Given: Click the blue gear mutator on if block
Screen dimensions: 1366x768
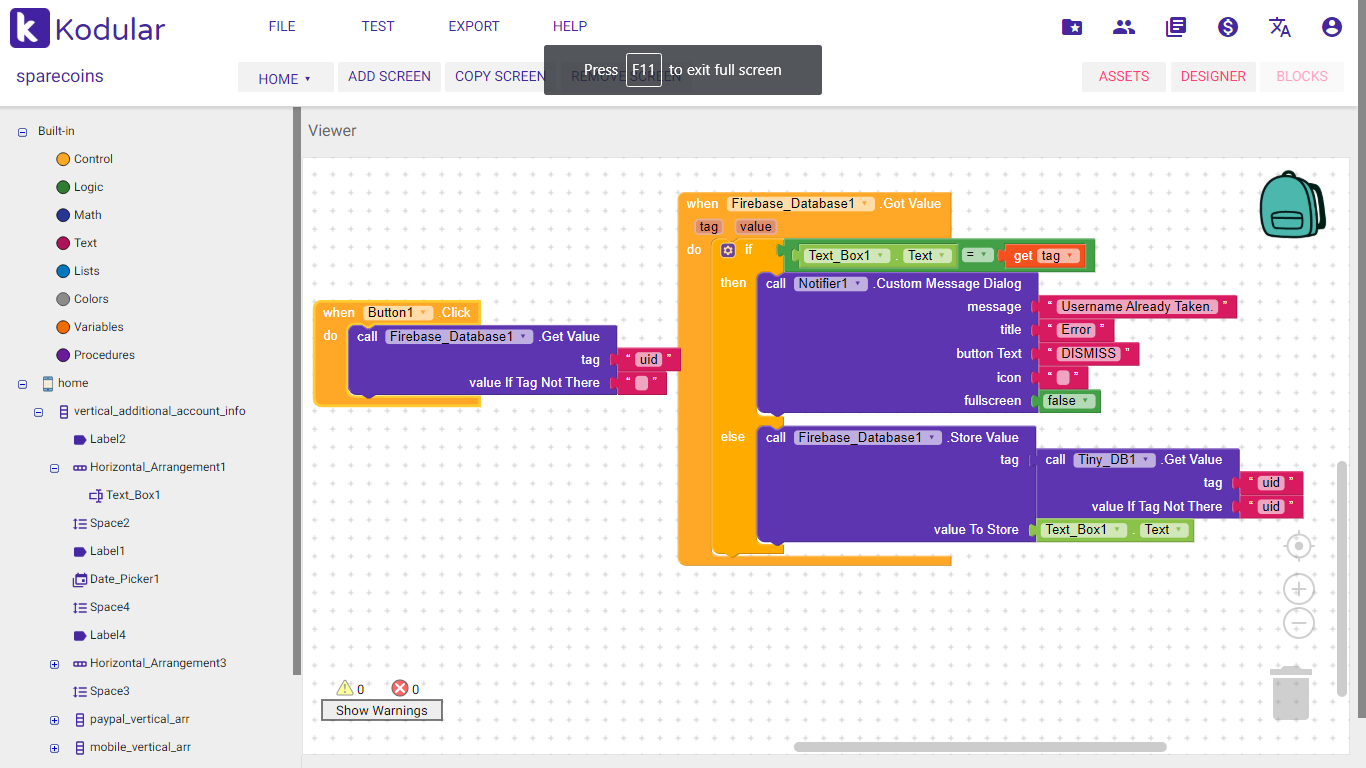Looking at the screenshot, I should [728, 250].
